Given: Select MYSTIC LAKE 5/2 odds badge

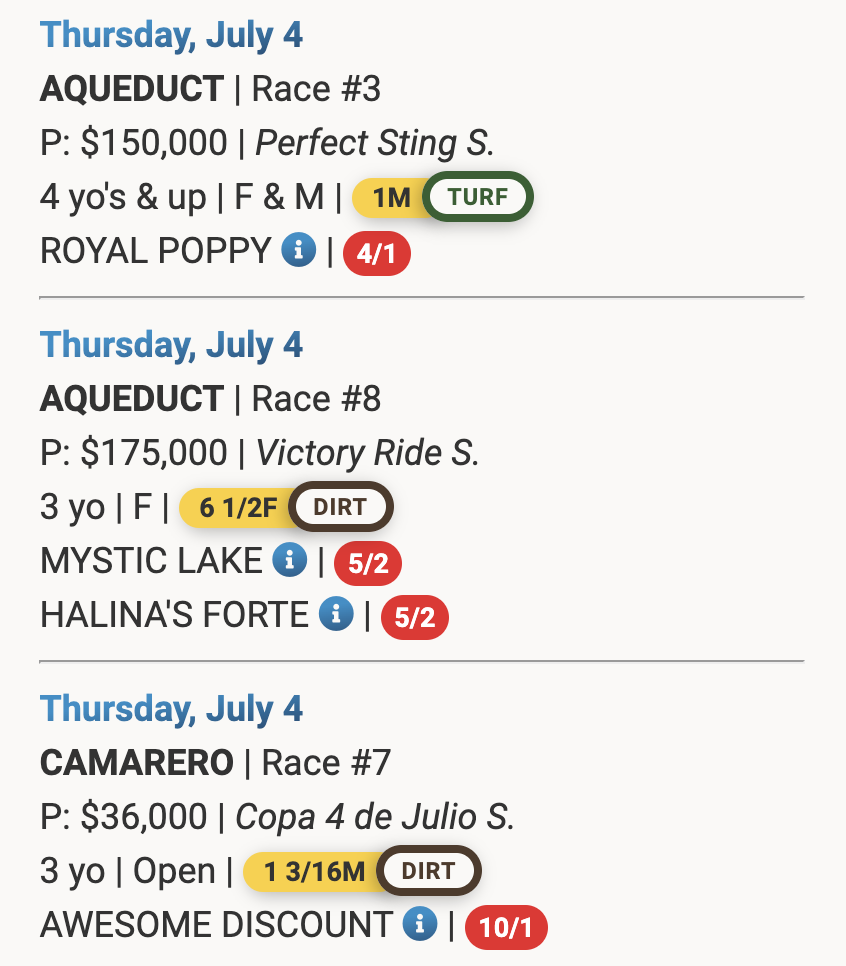Looking at the screenshot, I should 367,564.
